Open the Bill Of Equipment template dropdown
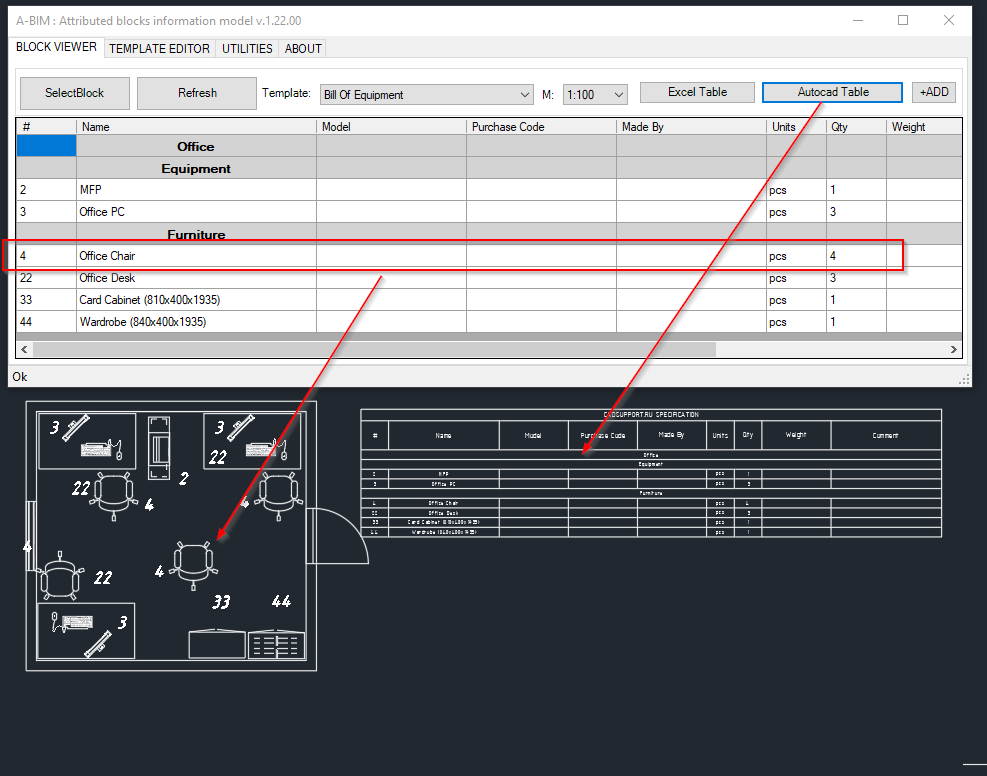Screen dimensions: 987x776 click(427, 94)
